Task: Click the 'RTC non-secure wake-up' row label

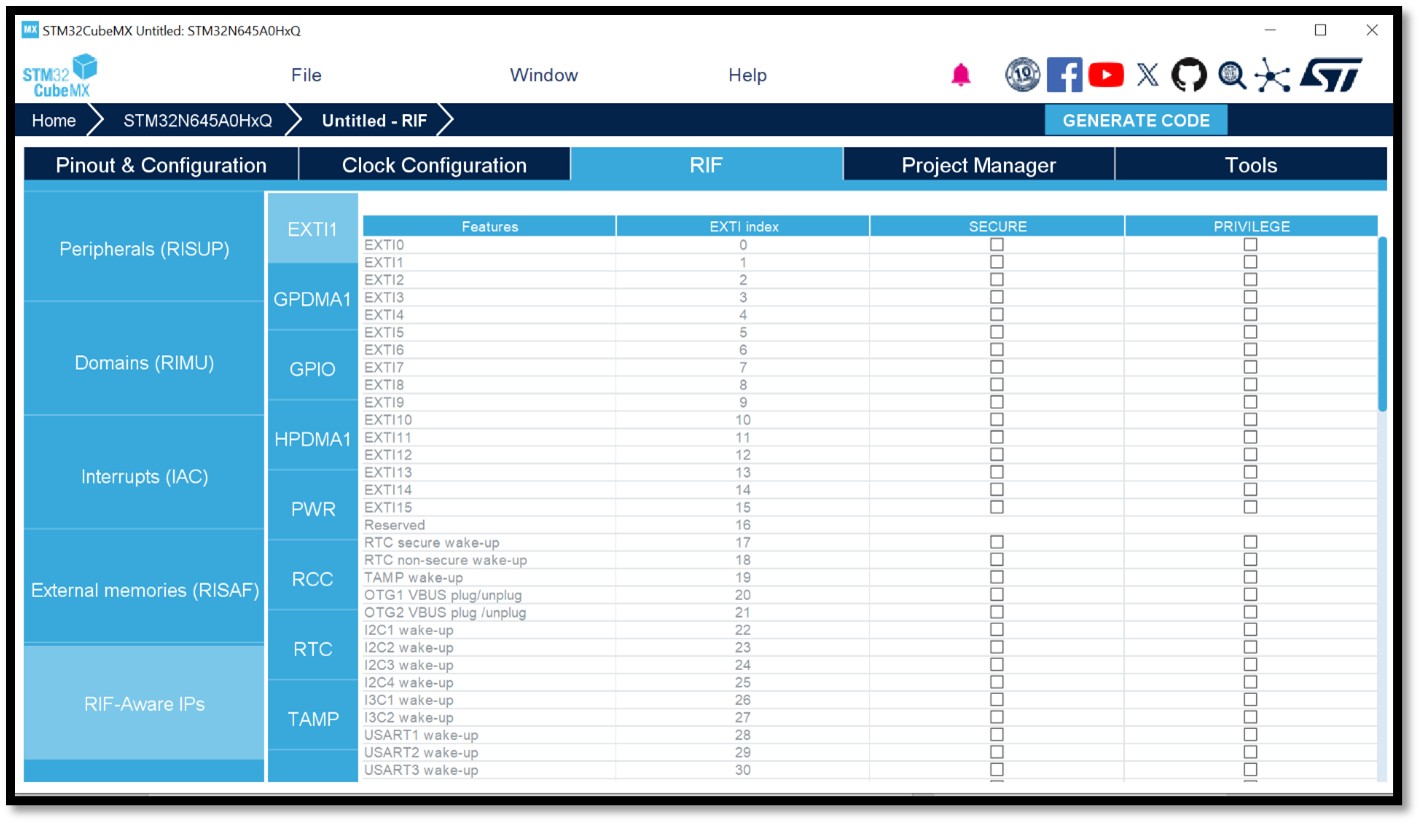Action: tap(445, 560)
